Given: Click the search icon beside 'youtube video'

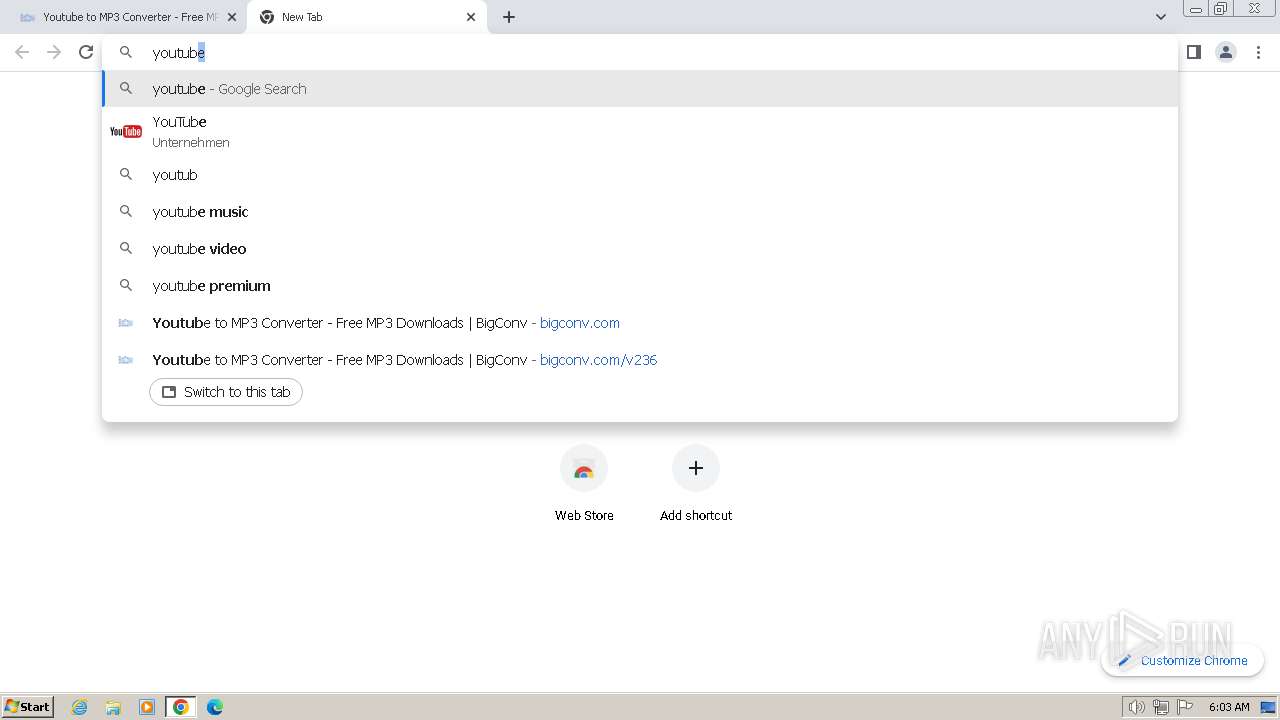Looking at the screenshot, I should coord(126,249).
